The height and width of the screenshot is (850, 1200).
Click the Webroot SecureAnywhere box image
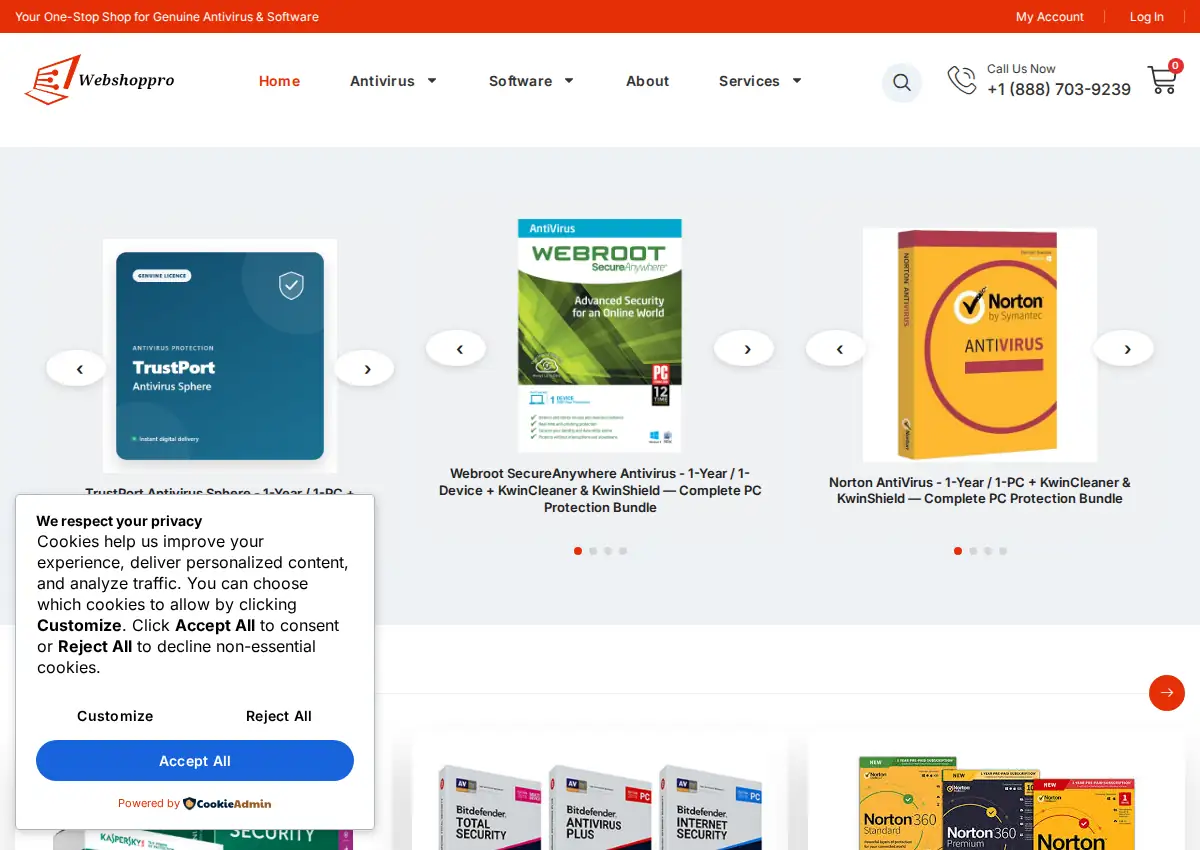point(600,336)
